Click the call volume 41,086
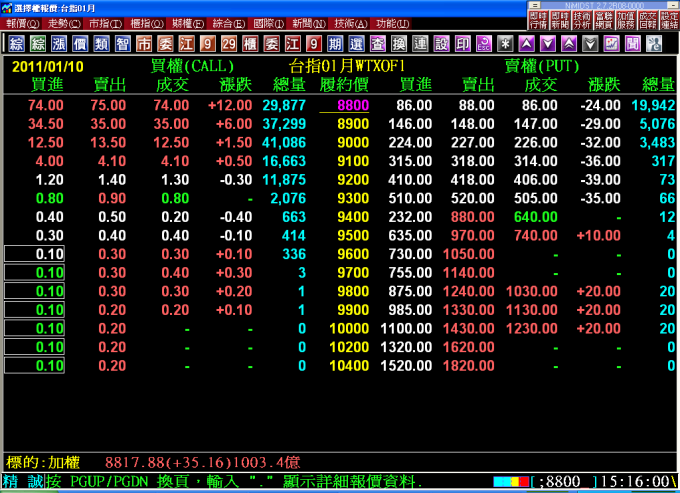The image size is (680, 493). (x=284, y=143)
